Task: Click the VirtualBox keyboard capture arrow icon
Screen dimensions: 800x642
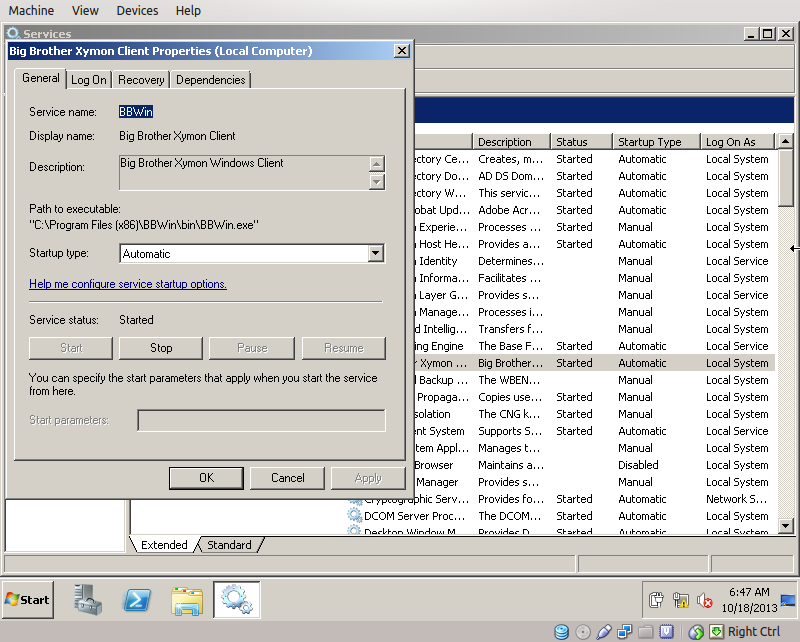Action: tap(717, 632)
